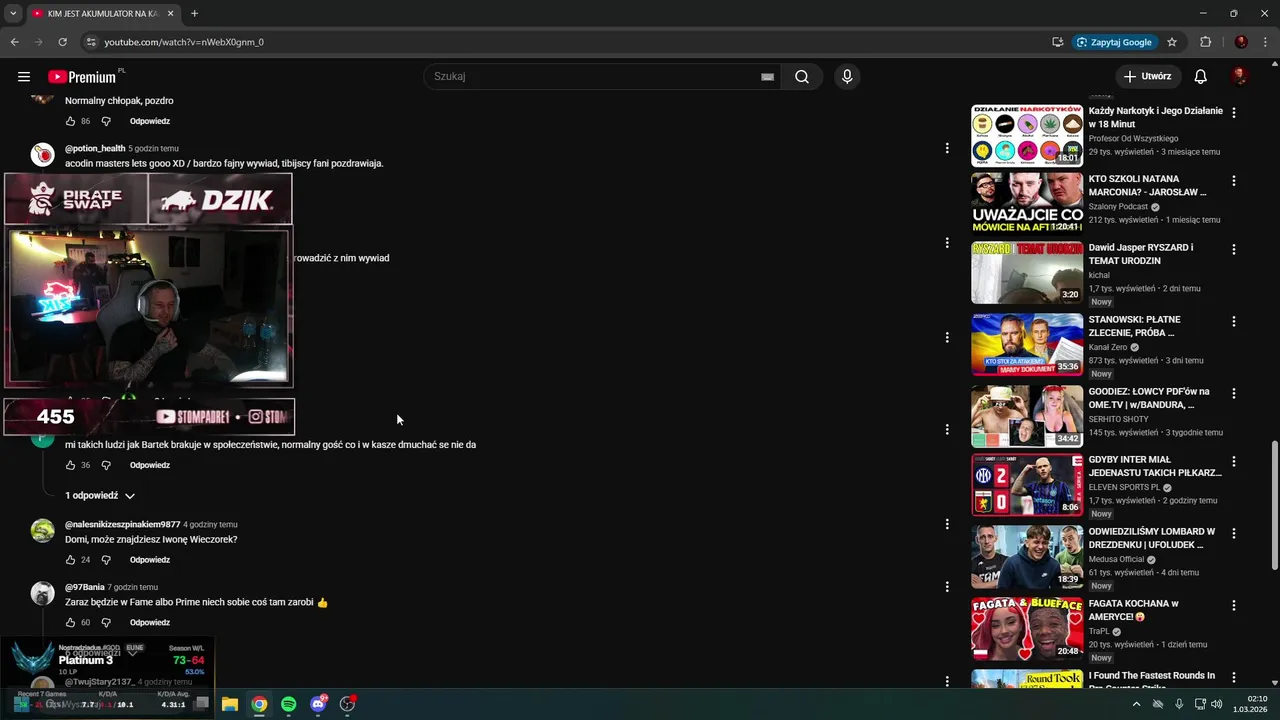
Task: Open Chrome extensions puzzle icon
Action: [1205, 42]
